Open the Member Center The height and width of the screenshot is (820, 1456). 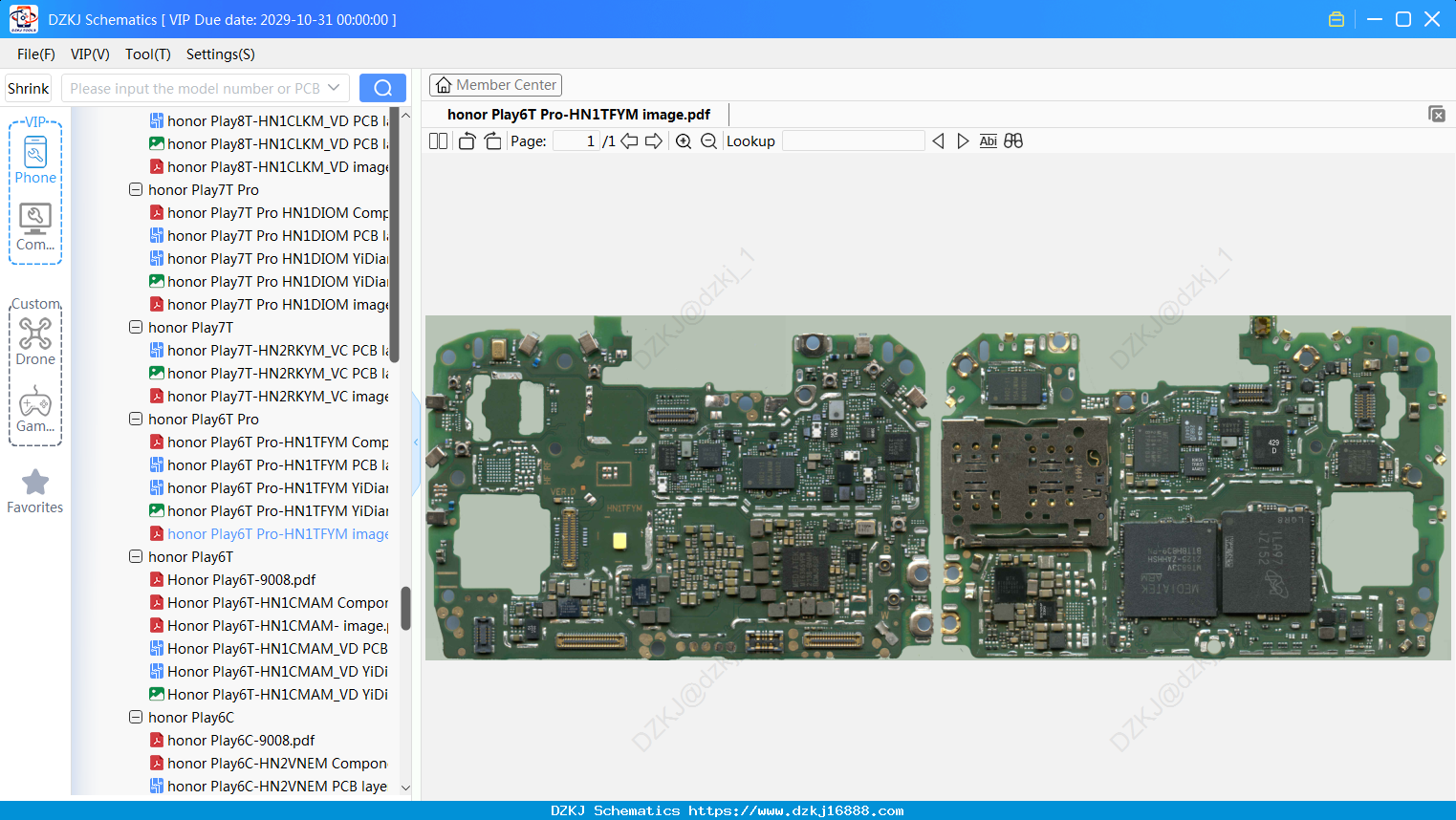pos(495,85)
